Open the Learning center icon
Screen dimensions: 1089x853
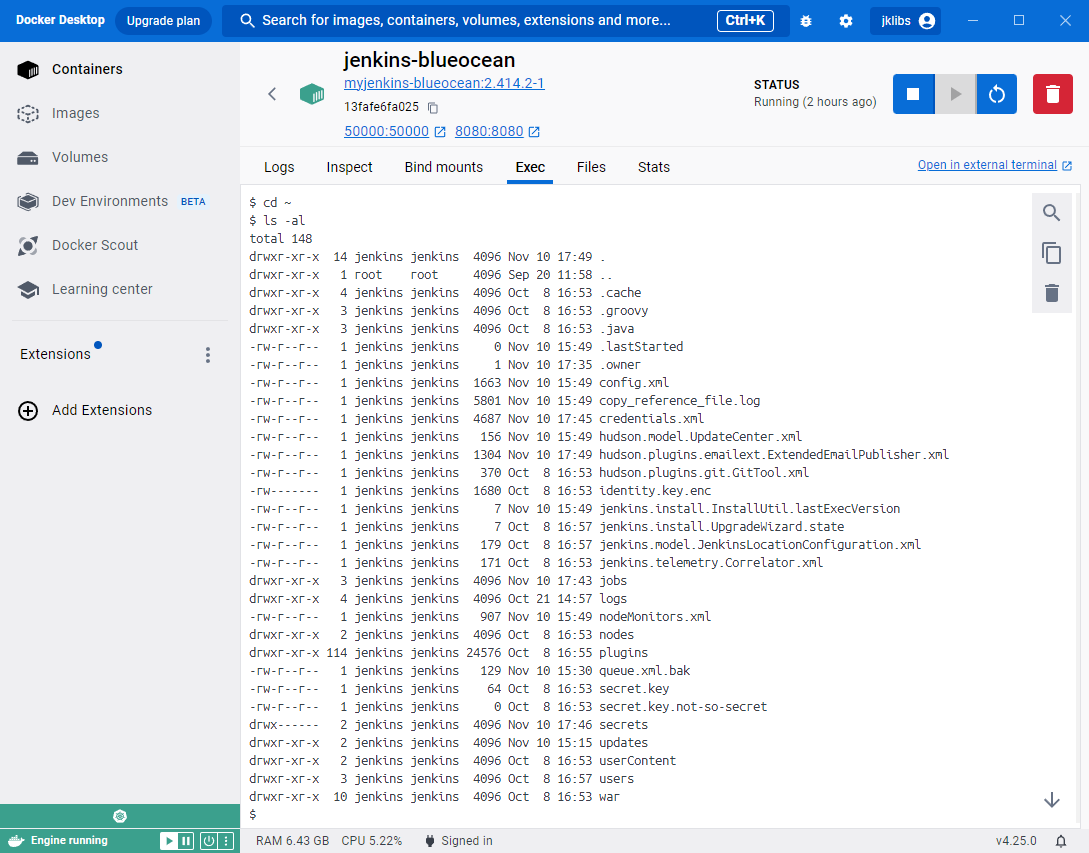[x=28, y=290]
